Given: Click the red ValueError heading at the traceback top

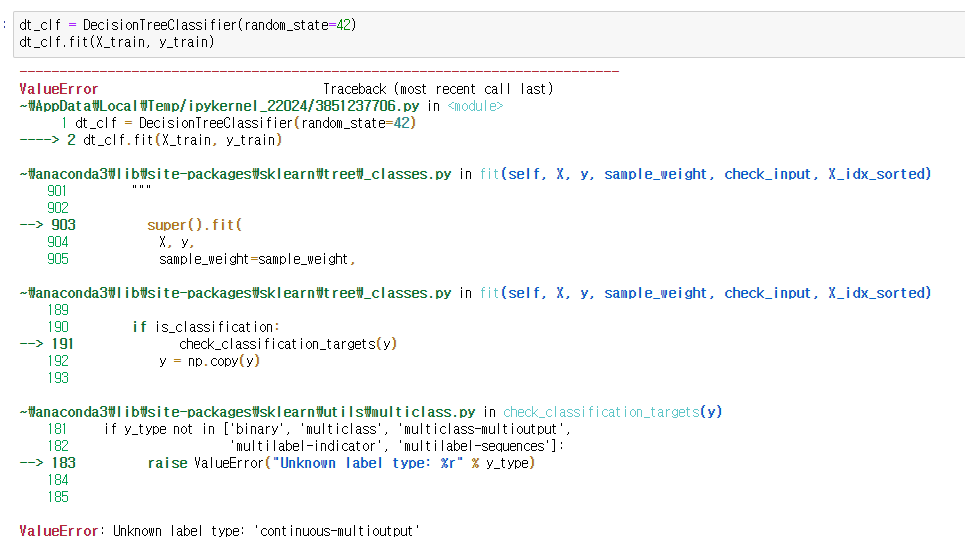Looking at the screenshot, I should [x=58, y=89].
